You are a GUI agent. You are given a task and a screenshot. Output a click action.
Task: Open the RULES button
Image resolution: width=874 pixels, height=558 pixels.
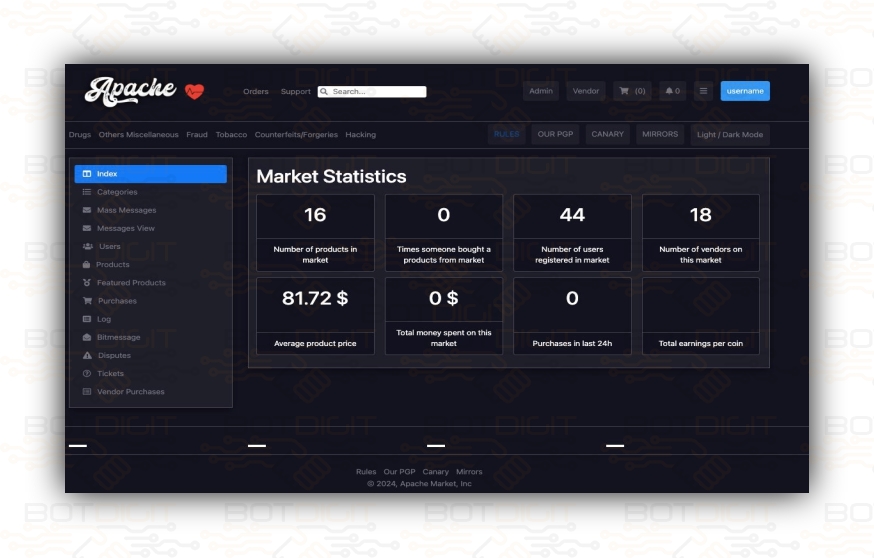[x=506, y=134]
